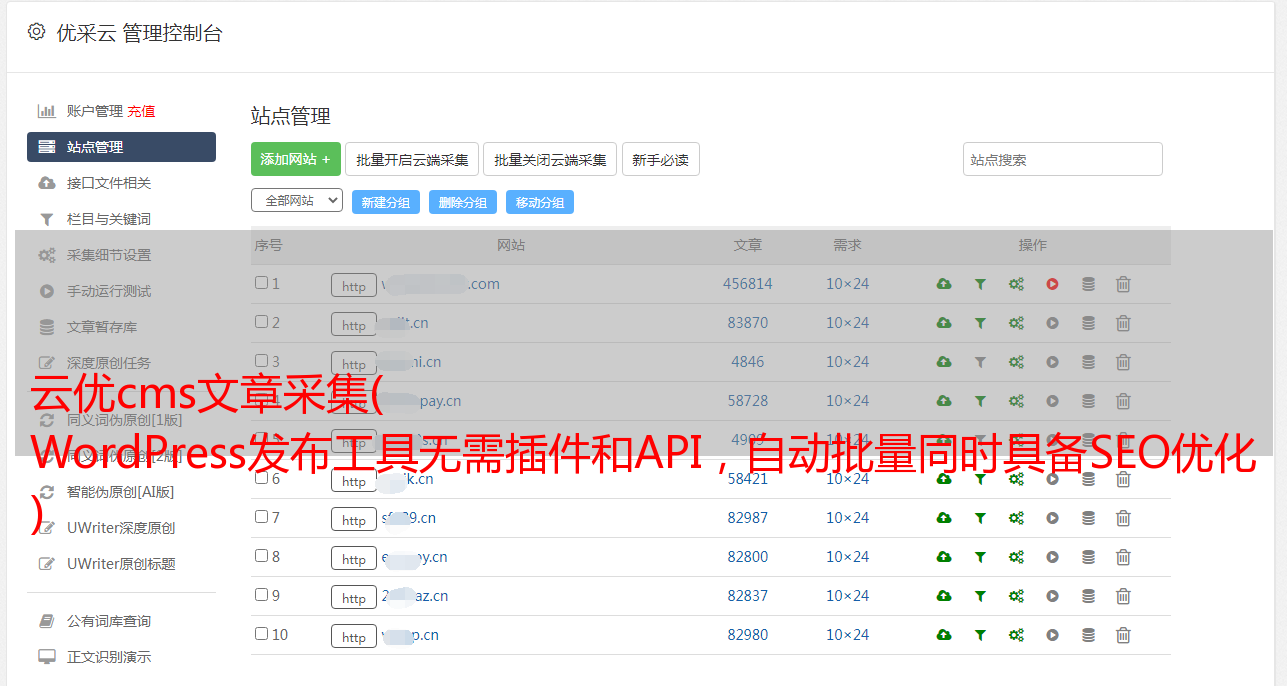Click the red 充值 link
The width and height of the screenshot is (1287, 686).
[x=141, y=111]
